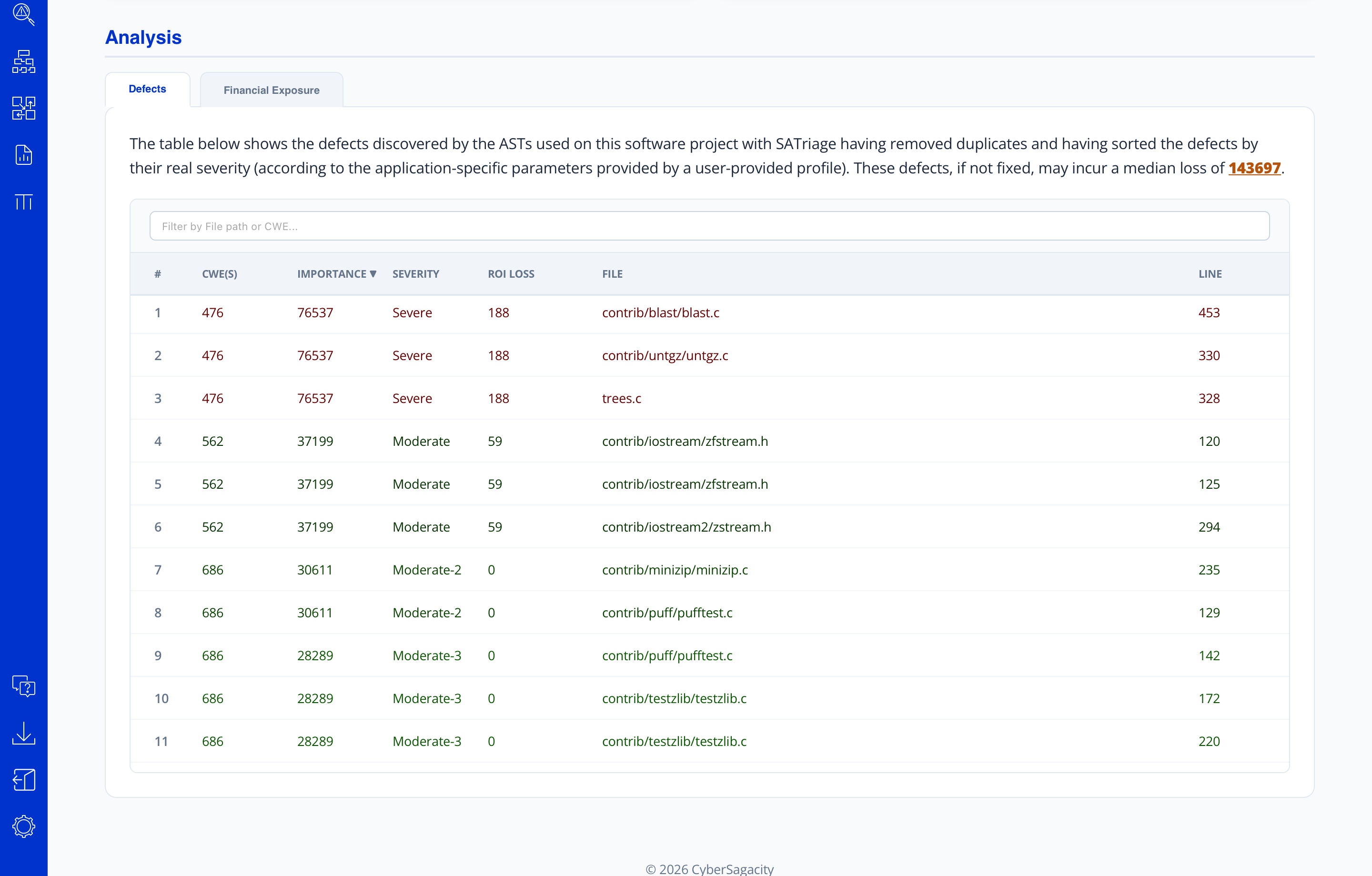Click line number 328 in trees.c row
Image resolution: width=1372 pixels, height=876 pixels.
(1209, 398)
